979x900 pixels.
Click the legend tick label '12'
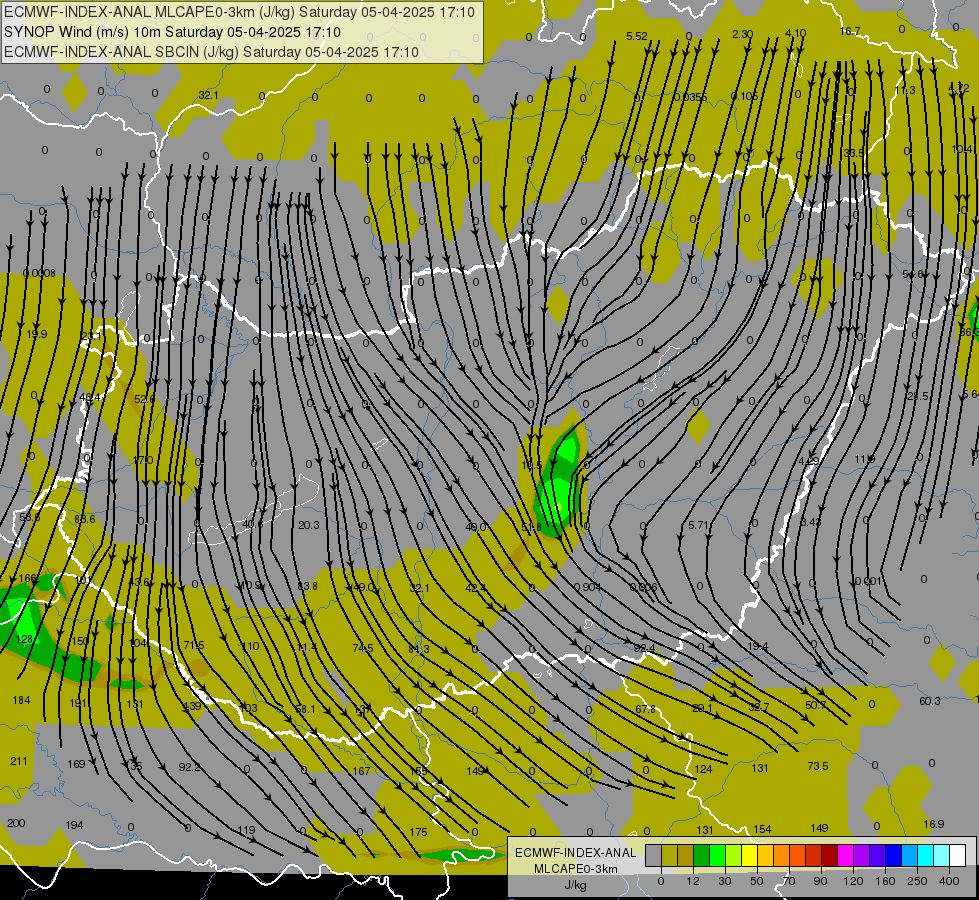(693, 881)
